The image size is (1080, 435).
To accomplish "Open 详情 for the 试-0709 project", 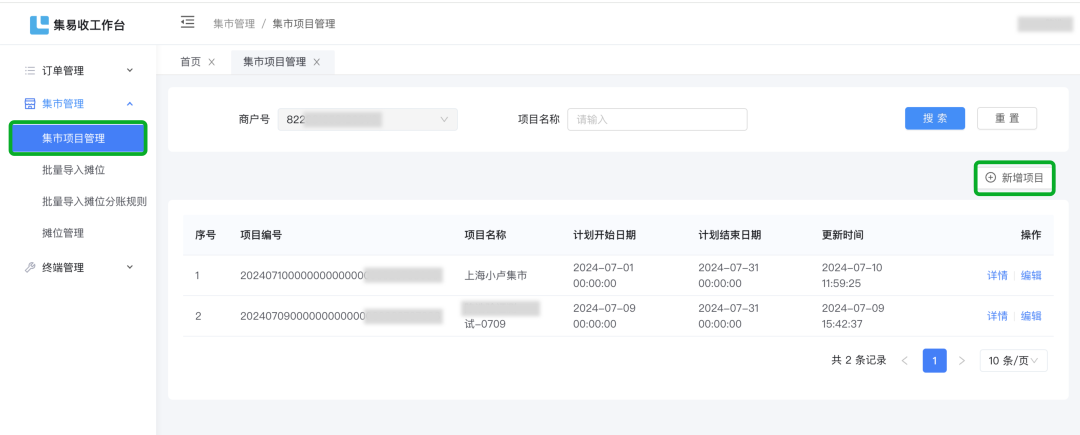I will pos(997,316).
